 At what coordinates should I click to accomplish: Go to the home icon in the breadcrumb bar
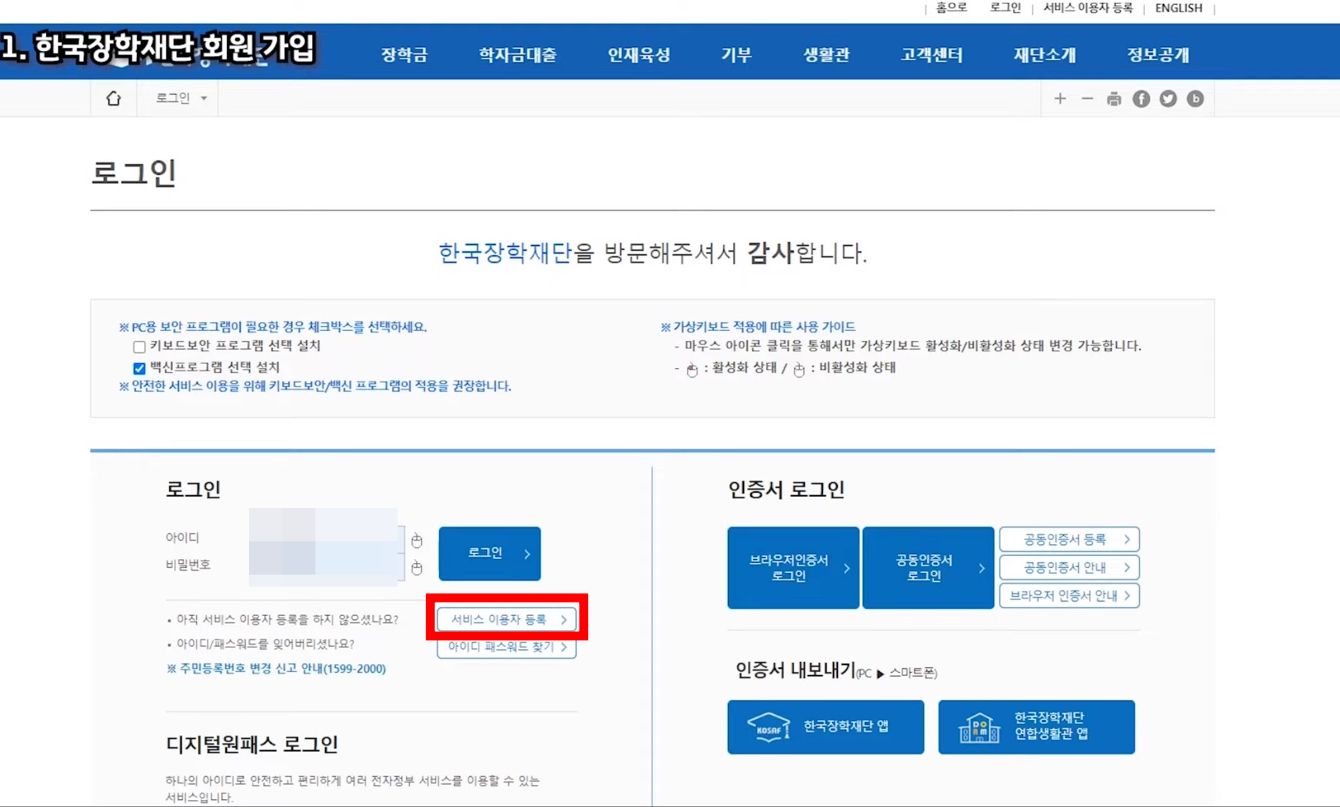pyautogui.click(x=113, y=98)
